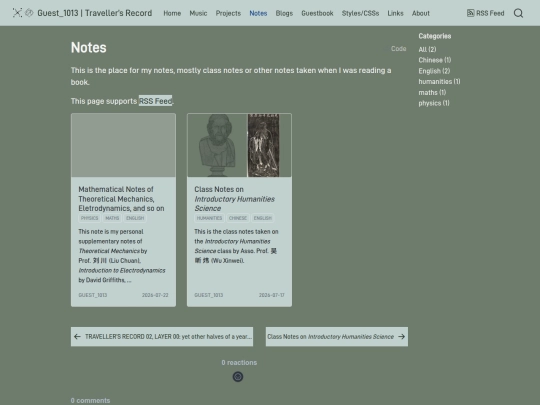
Task: Click the ENGLISH tag on the Class Notes card
Action: click(263, 218)
